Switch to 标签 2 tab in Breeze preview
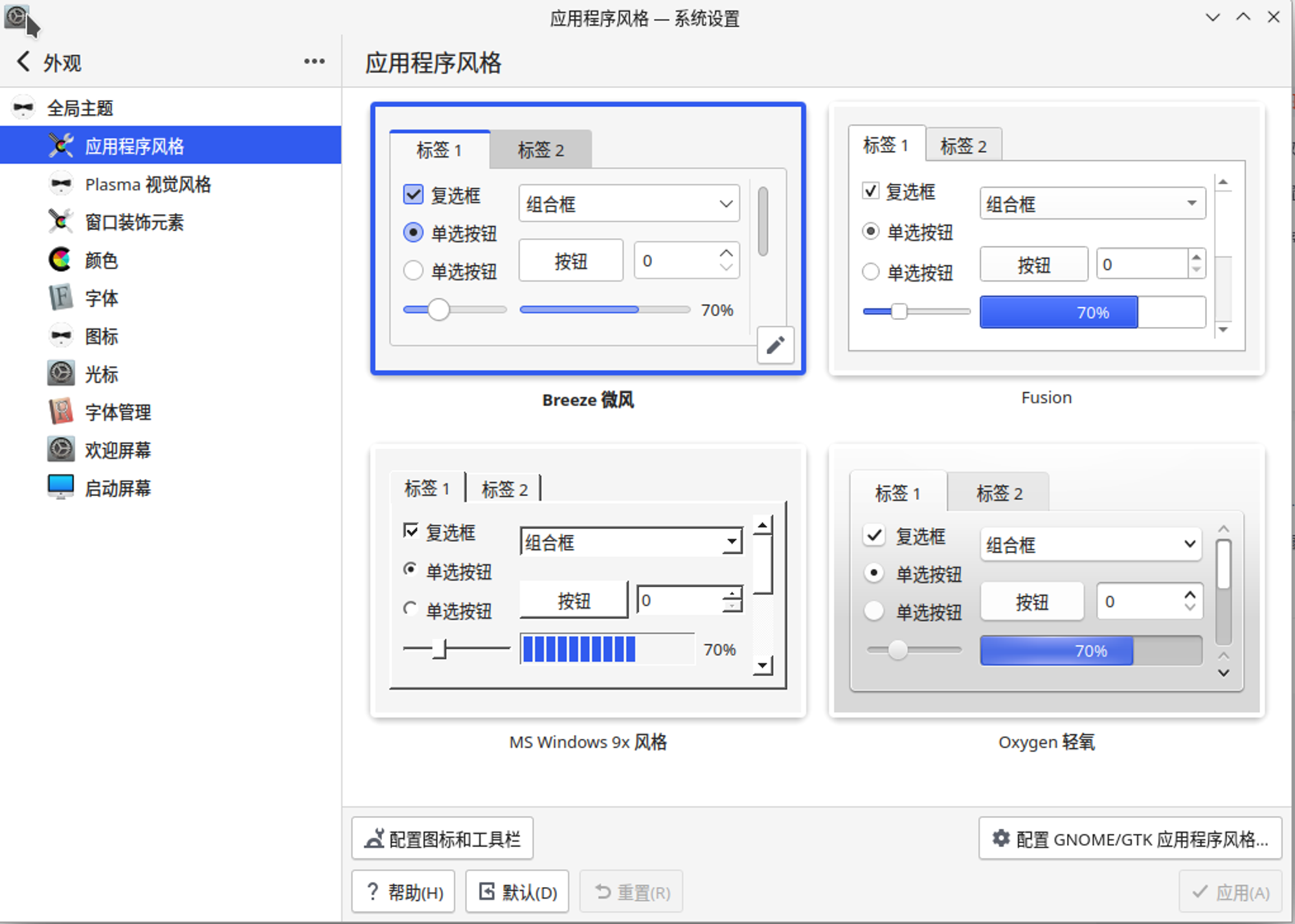 point(541,150)
